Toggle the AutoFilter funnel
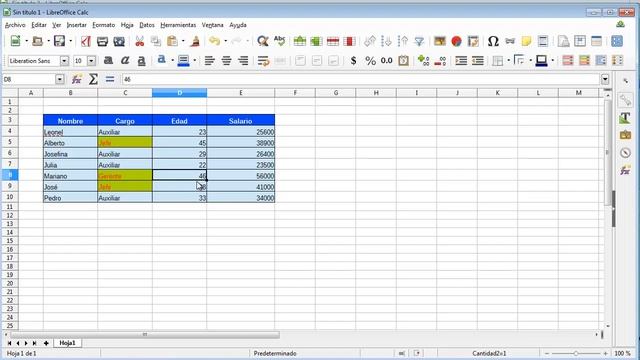The image size is (640, 360). pos(419,41)
